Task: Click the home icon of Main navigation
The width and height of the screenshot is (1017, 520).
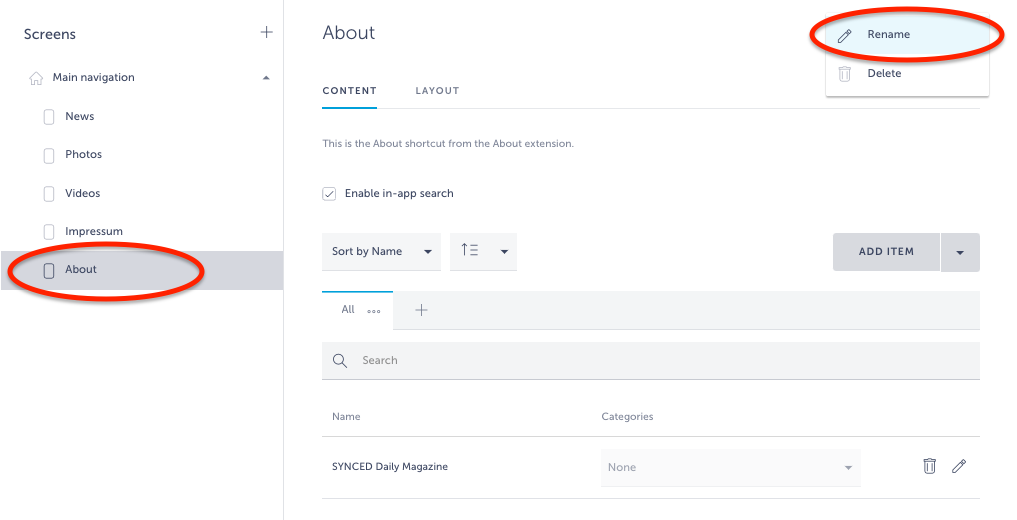Action: [36, 78]
